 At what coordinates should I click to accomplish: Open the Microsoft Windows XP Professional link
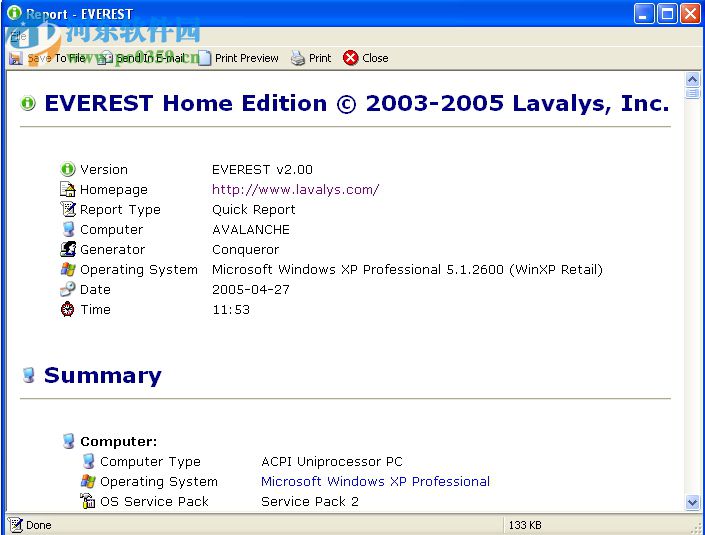pyautogui.click(x=375, y=481)
